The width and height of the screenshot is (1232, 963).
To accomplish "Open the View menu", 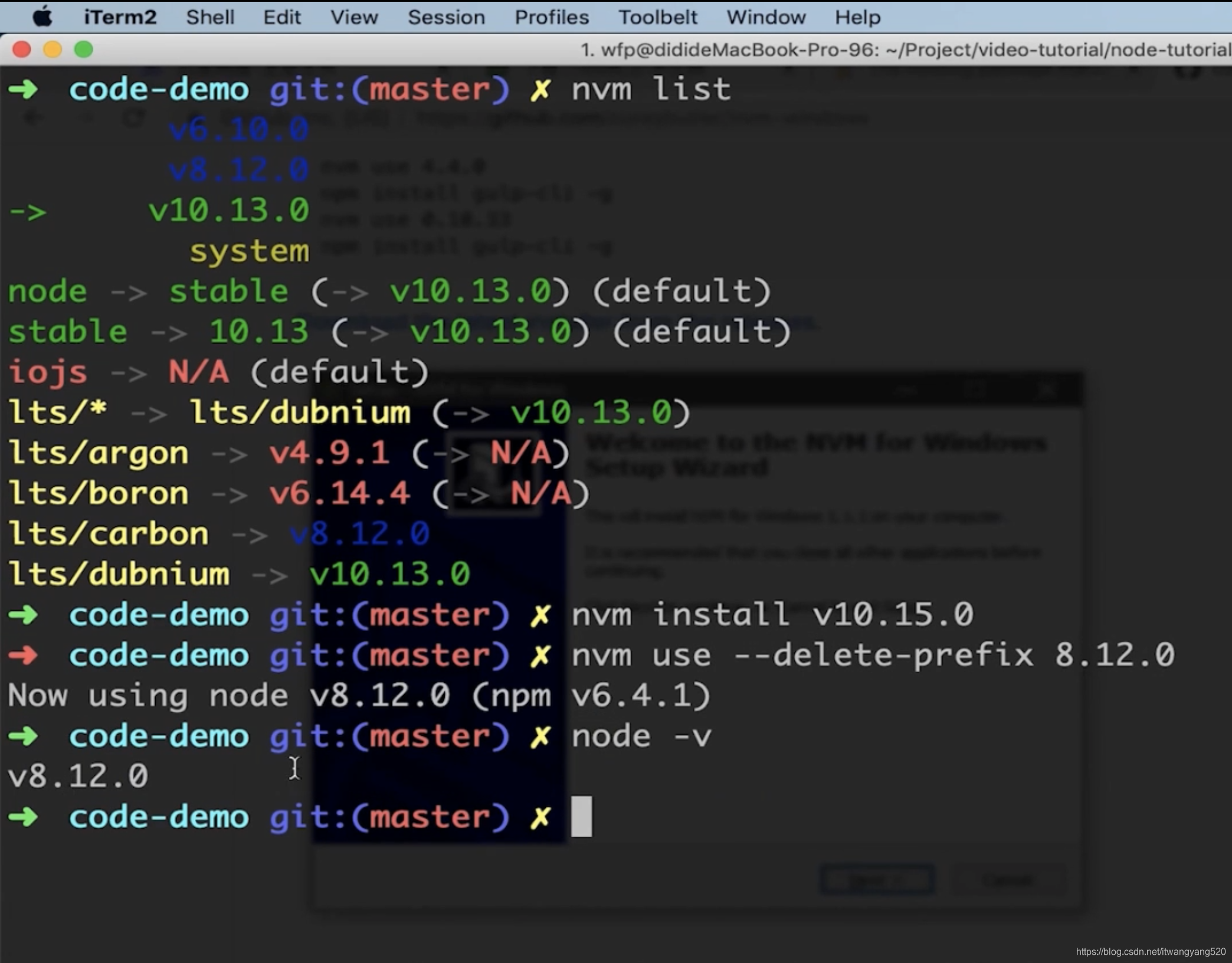I will click(x=354, y=17).
